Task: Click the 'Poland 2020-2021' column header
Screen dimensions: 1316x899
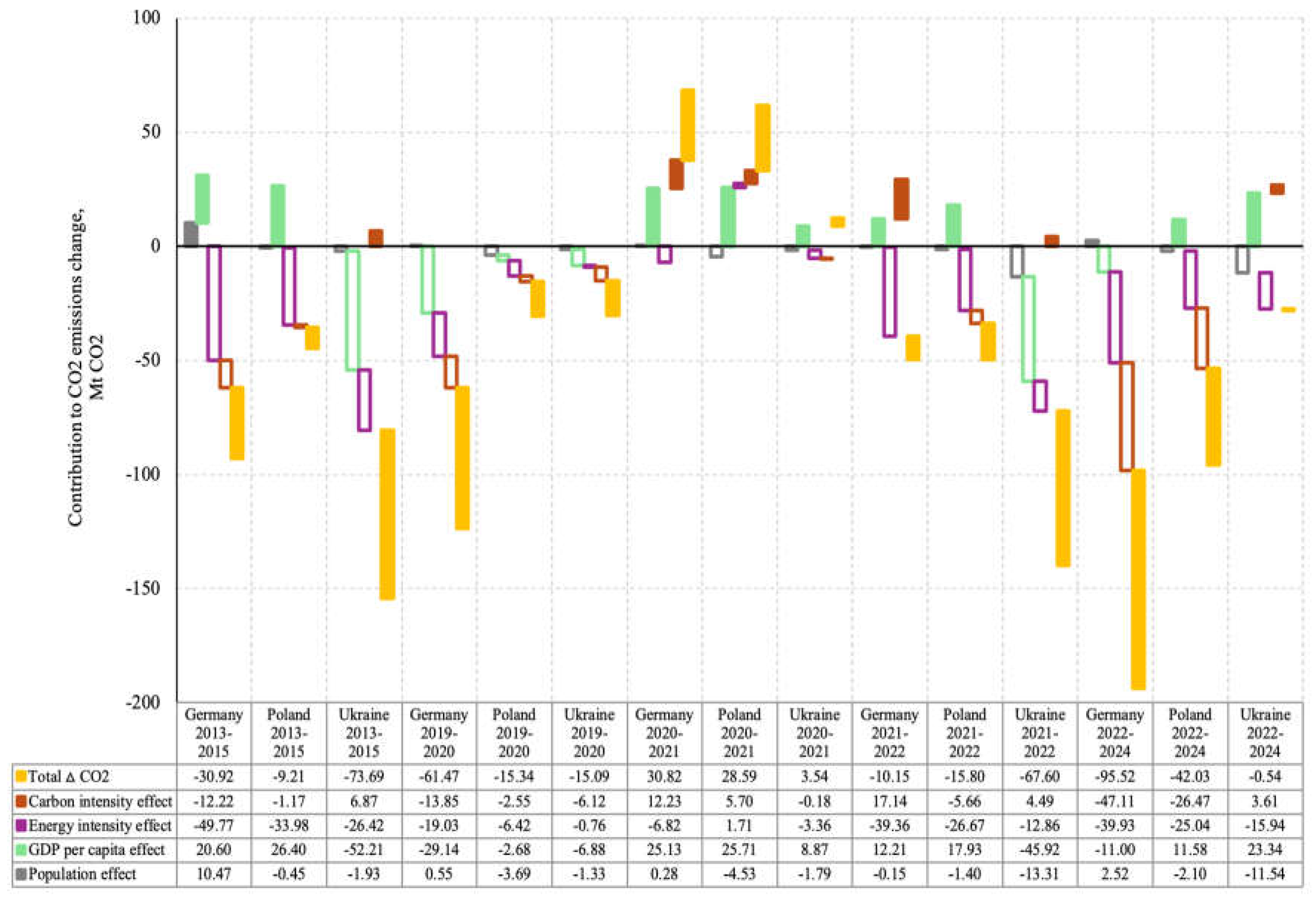Action: [x=739, y=733]
